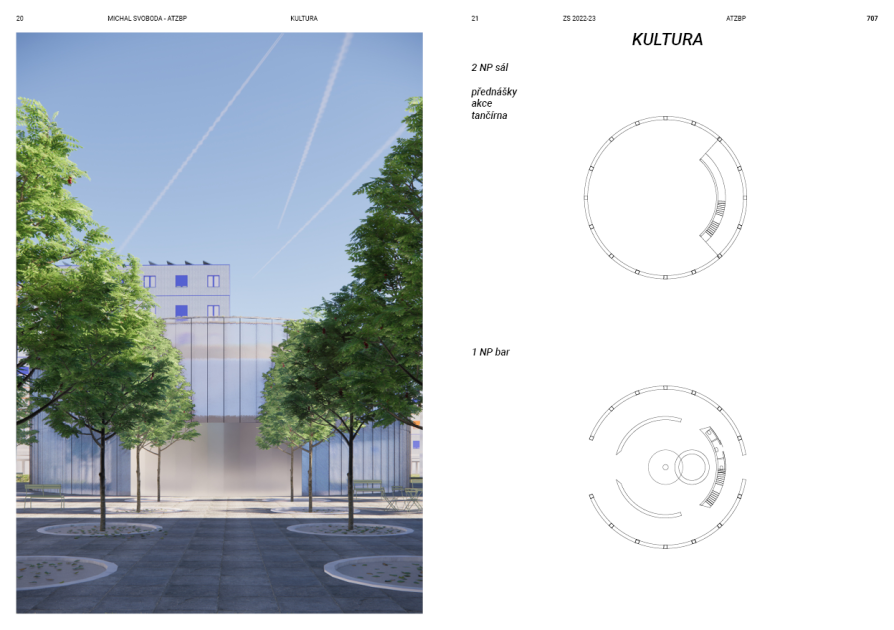894x630 pixels.
Task: Click the word 'akce'
Action: pyautogui.click(x=482, y=103)
